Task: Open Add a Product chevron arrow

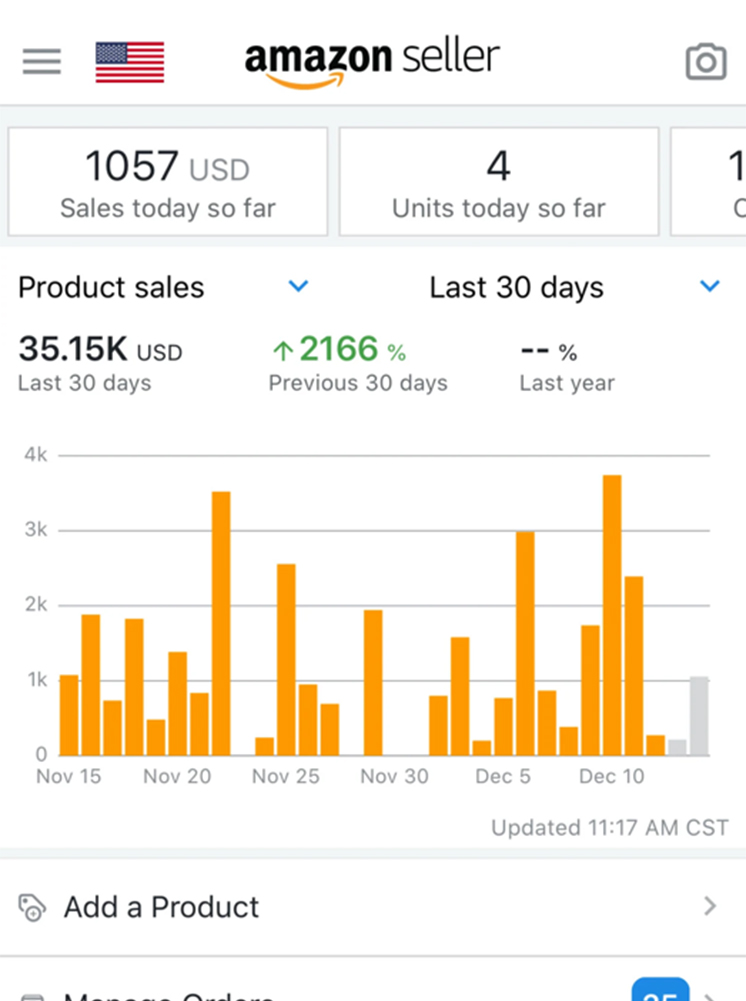Action: pos(710,907)
